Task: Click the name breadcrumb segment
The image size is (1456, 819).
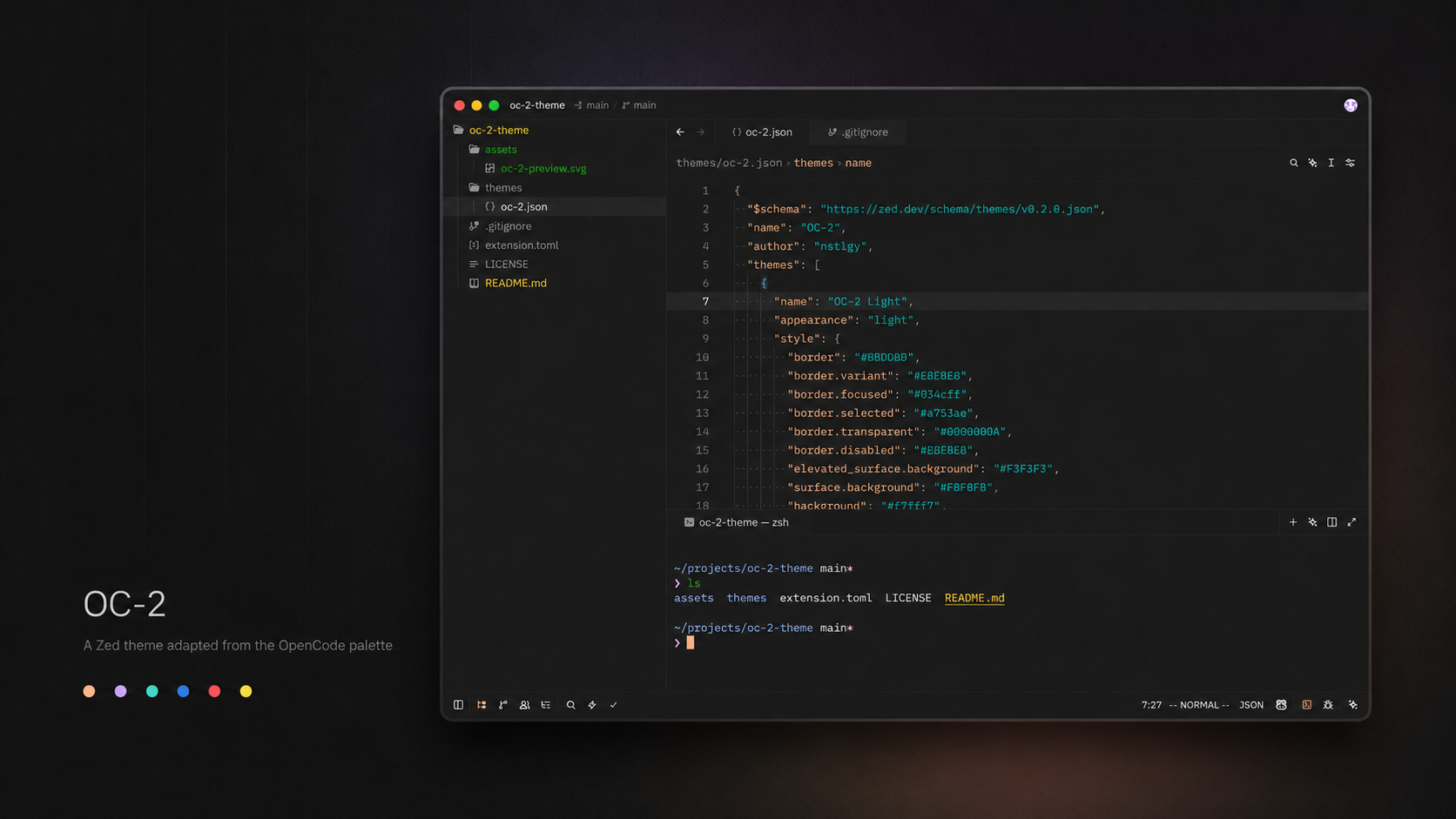Action: point(858,163)
